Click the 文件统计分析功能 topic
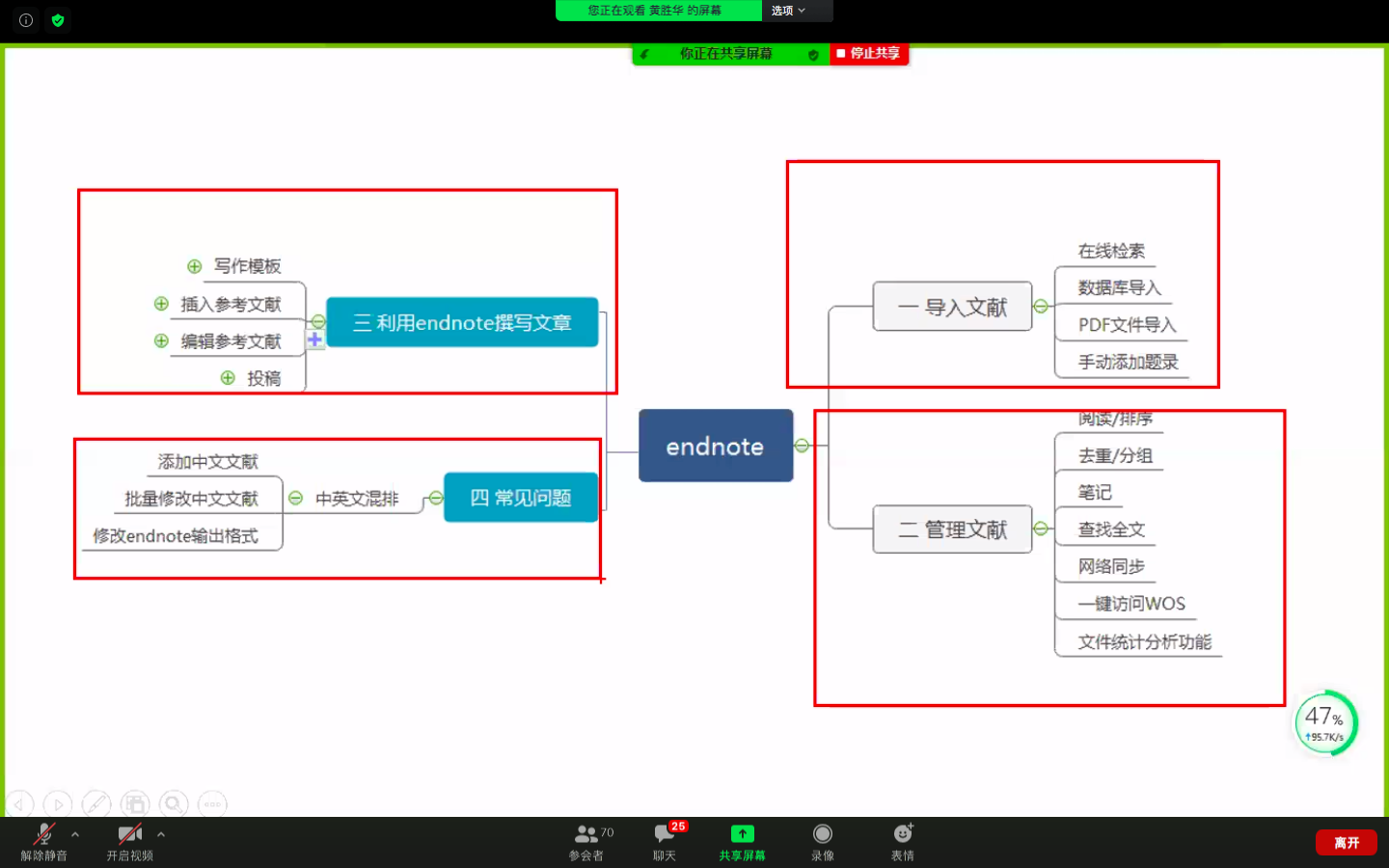The image size is (1389, 868). click(x=1145, y=641)
